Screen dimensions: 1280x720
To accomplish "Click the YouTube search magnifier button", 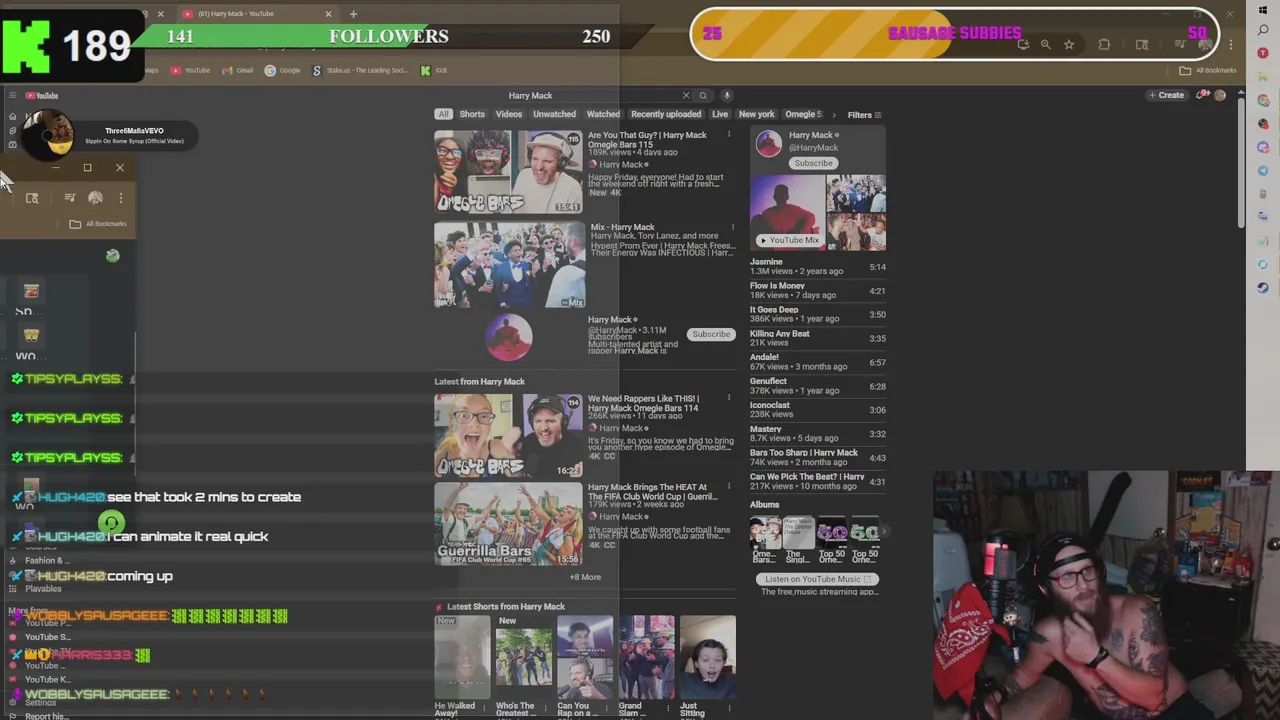I will (703, 96).
